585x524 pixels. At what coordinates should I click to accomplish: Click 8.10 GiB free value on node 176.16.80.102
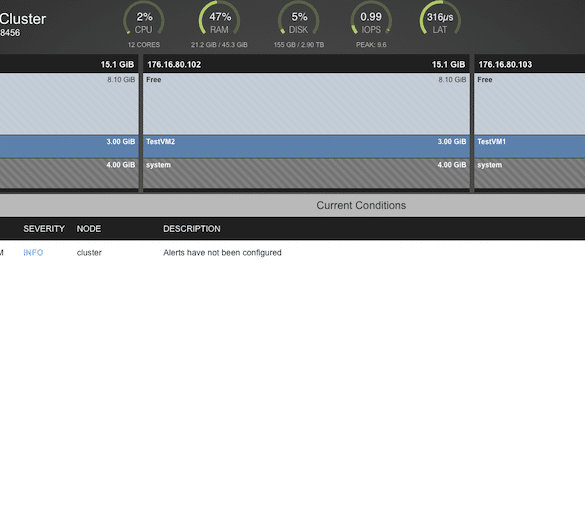tap(452, 79)
